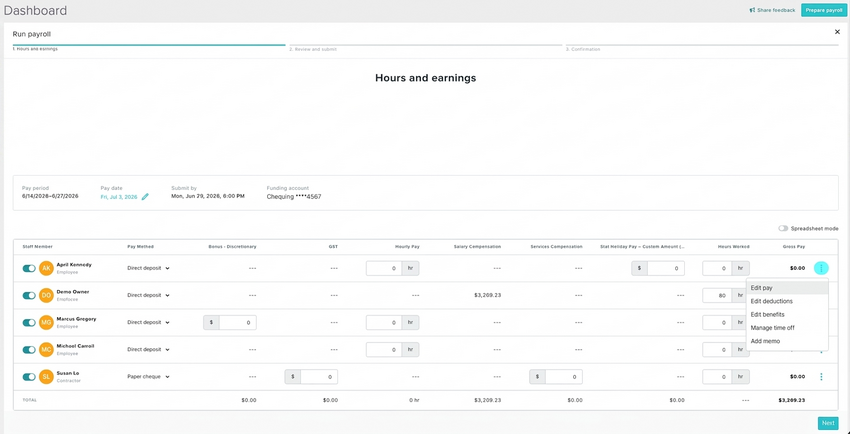Click the Chequing ****4567 funding account text
The width and height of the screenshot is (850, 434).
coord(294,197)
